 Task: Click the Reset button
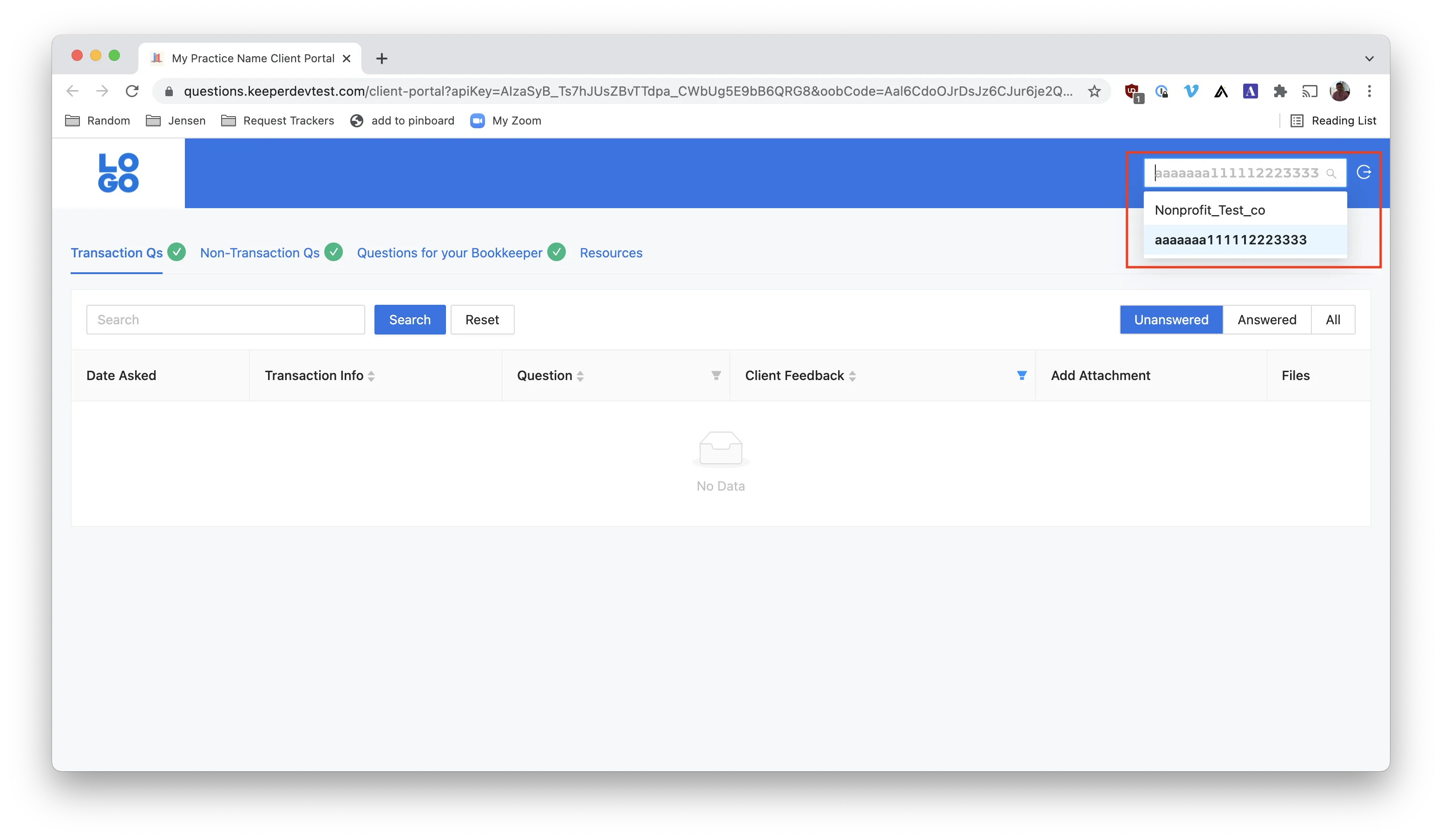coord(482,319)
